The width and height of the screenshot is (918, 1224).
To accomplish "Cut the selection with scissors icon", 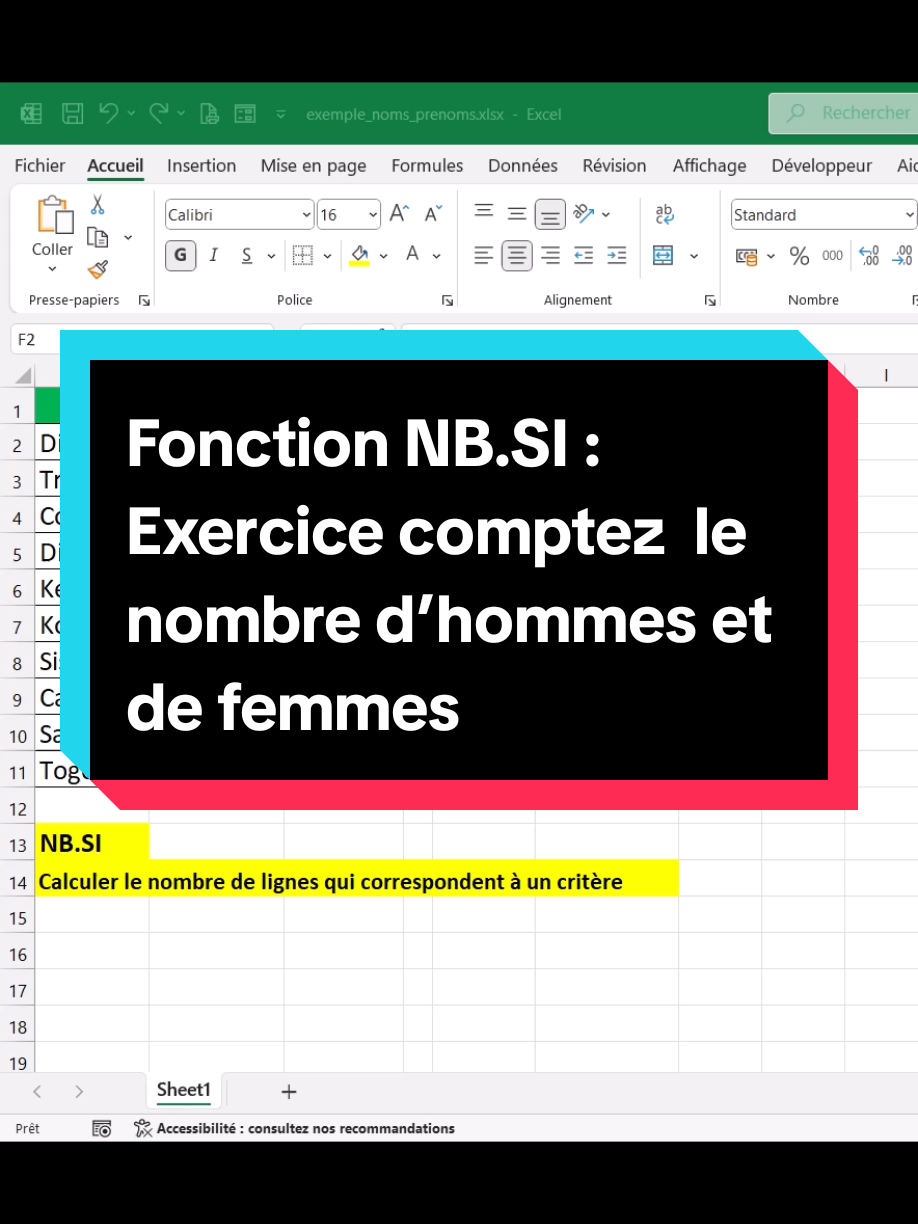I will (97, 204).
